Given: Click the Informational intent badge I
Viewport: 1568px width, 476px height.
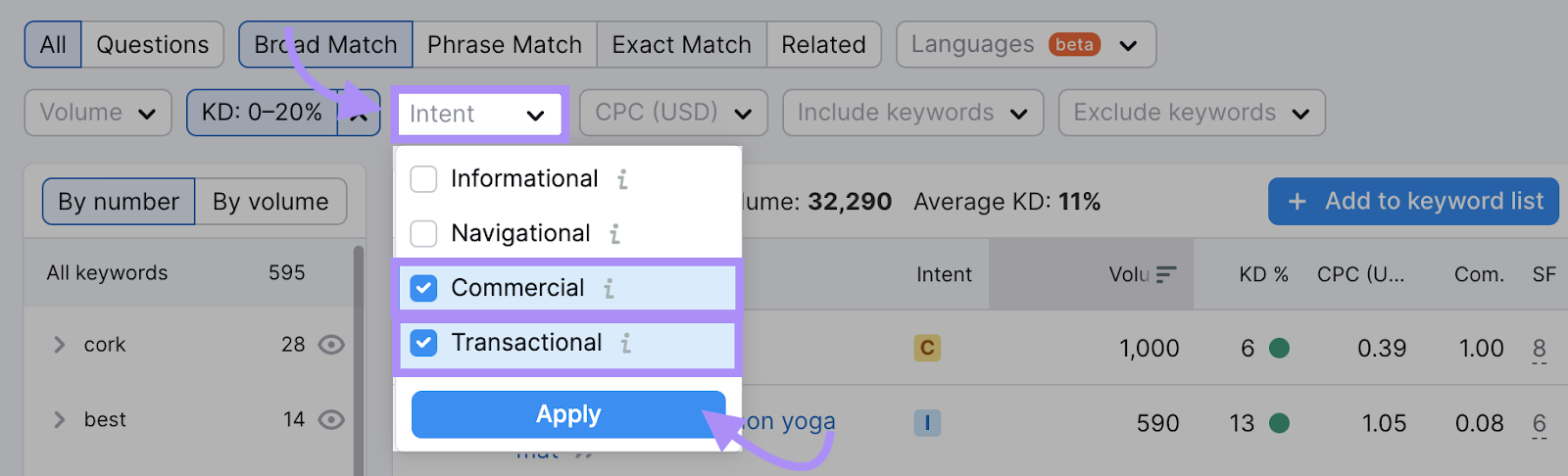Looking at the screenshot, I should coord(927,423).
